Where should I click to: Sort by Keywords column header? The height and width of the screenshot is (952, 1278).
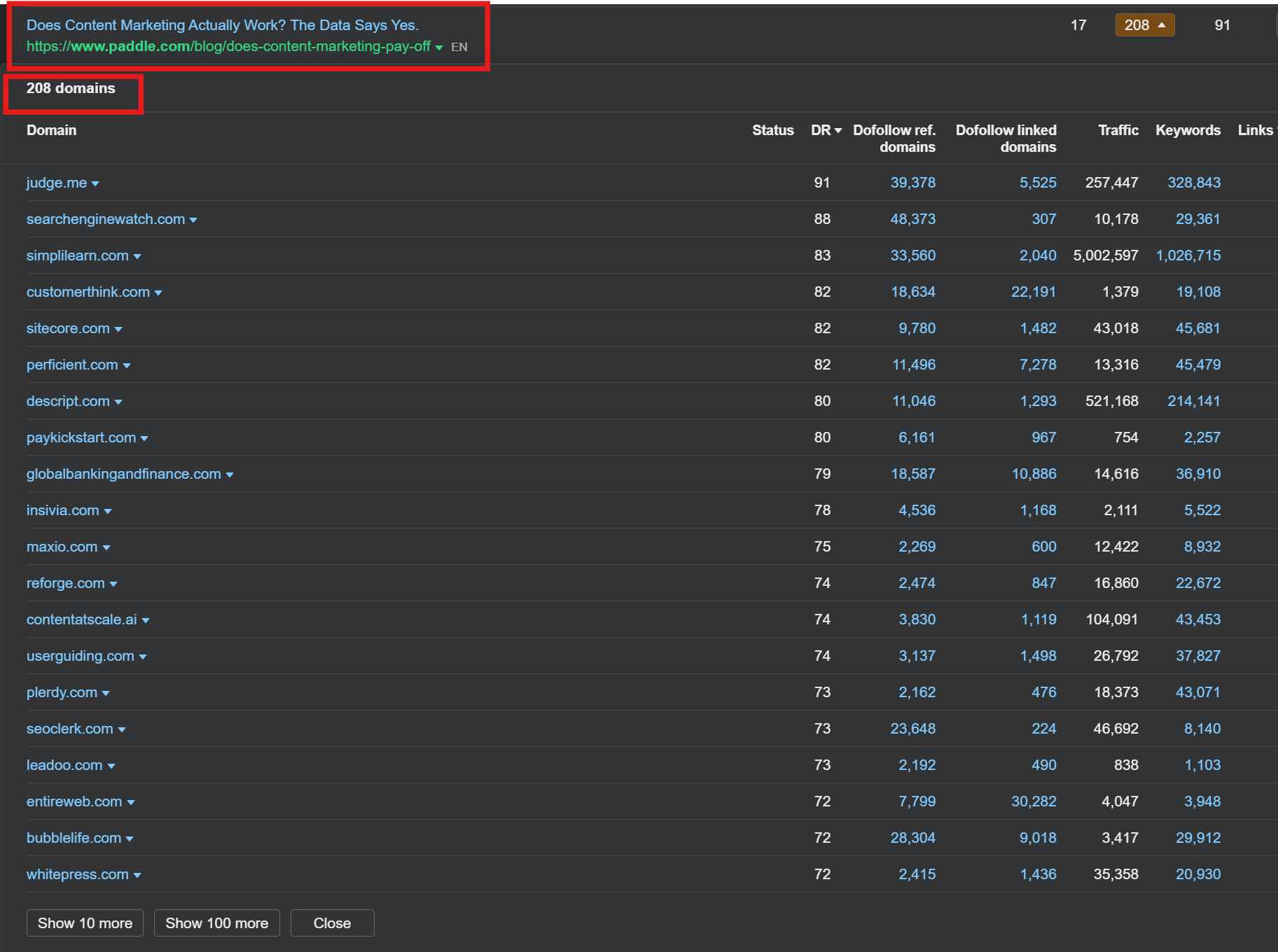1188,130
